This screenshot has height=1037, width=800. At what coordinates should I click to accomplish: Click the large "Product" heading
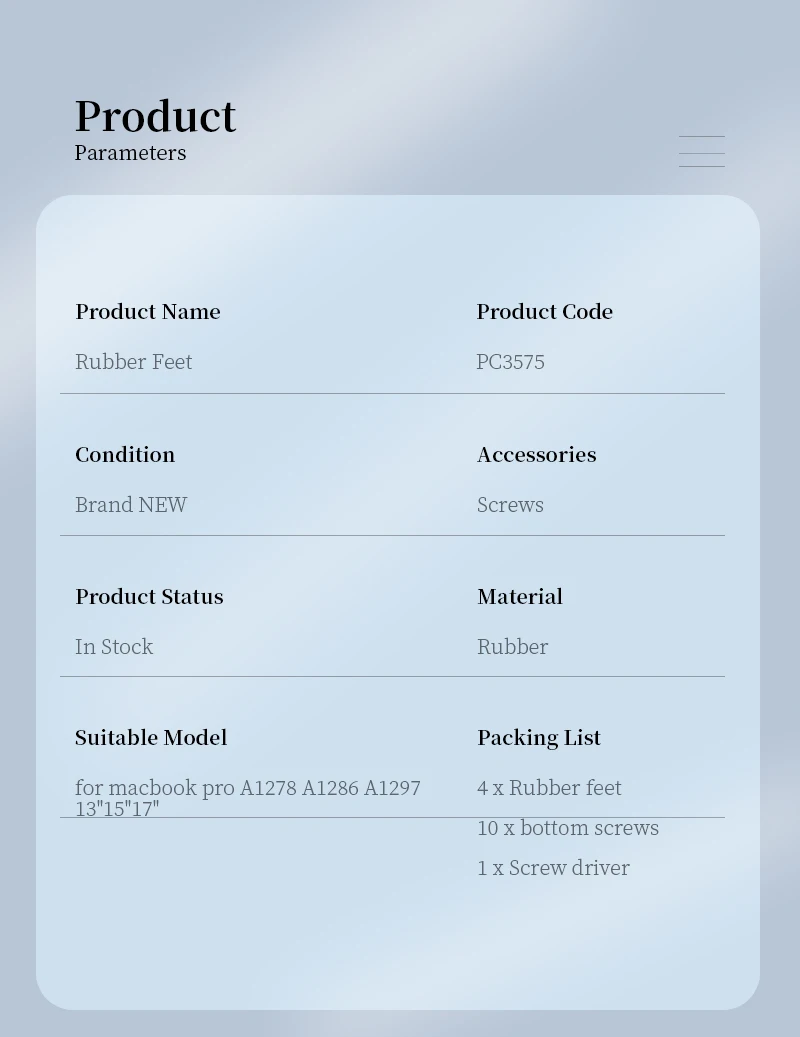155,116
